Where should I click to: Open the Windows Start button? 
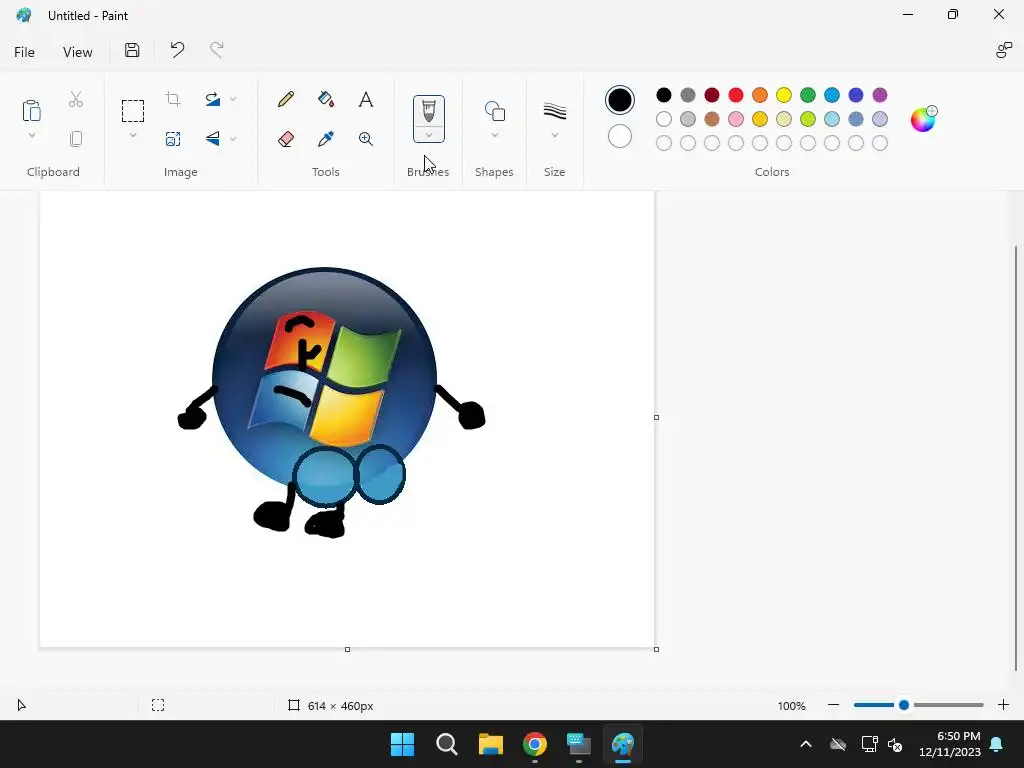tap(402, 744)
